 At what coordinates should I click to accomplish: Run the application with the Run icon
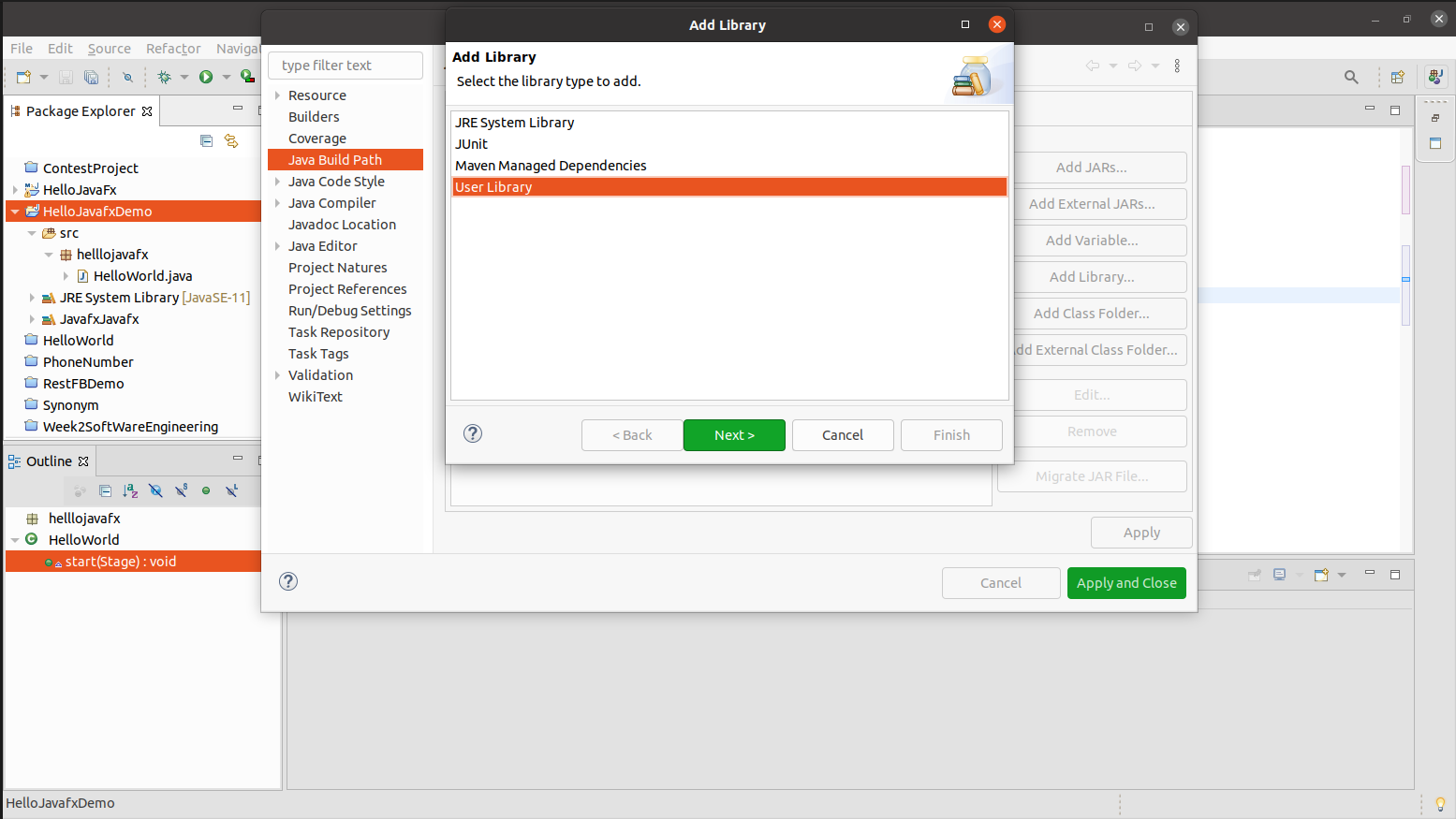205,77
